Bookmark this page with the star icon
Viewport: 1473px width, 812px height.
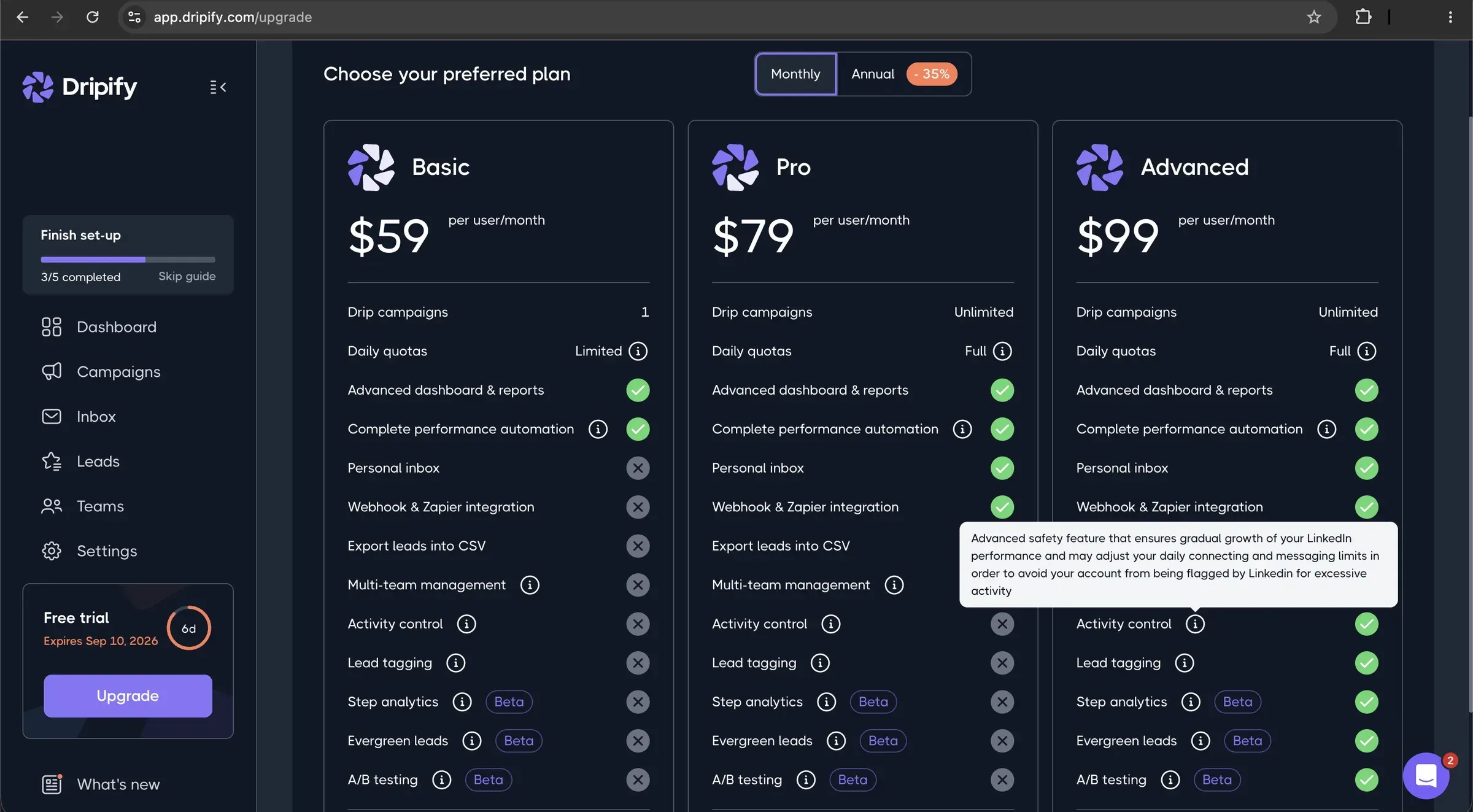[x=1313, y=17]
